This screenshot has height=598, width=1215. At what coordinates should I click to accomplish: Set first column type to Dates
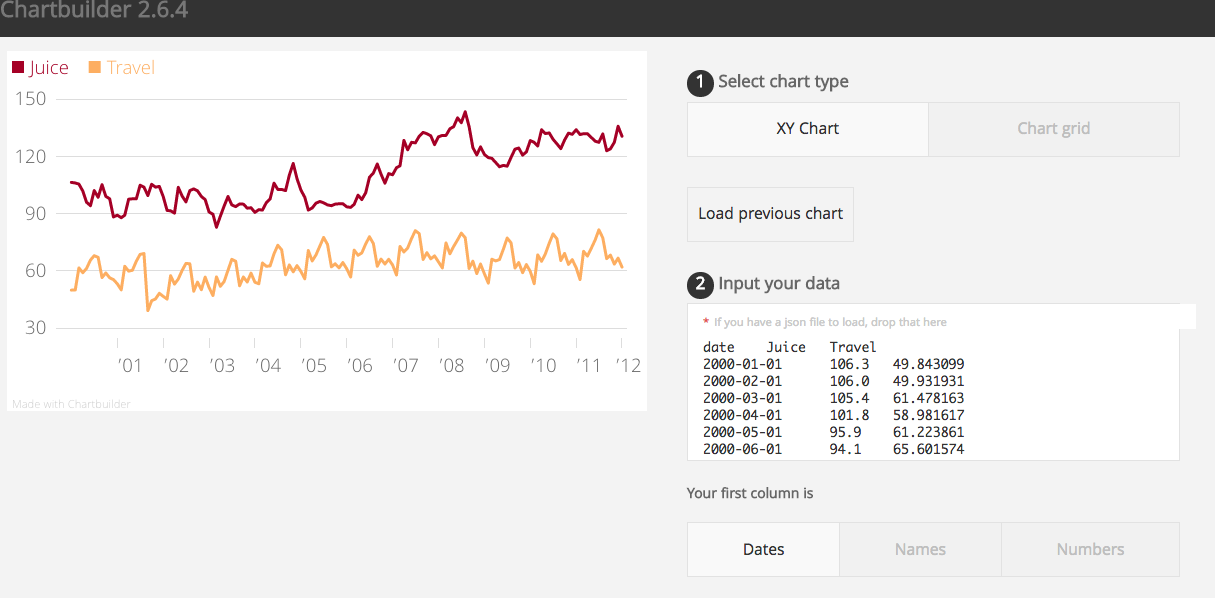coord(763,549)
